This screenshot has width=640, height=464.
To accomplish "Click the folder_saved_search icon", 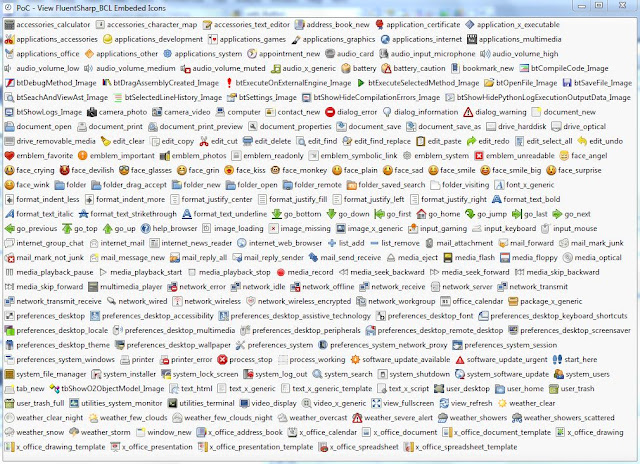I will coord(351,185).
